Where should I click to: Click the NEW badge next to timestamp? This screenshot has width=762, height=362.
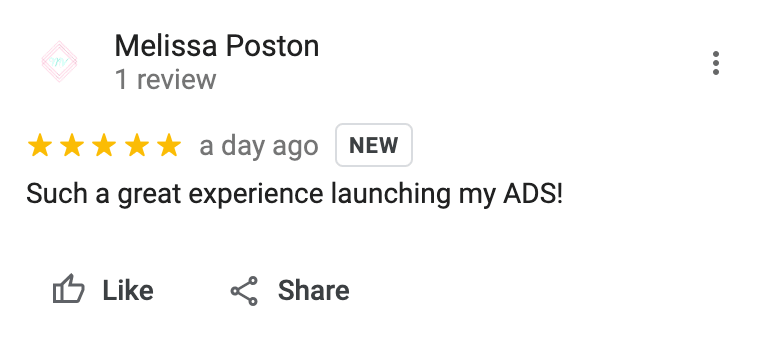point(374,145)
